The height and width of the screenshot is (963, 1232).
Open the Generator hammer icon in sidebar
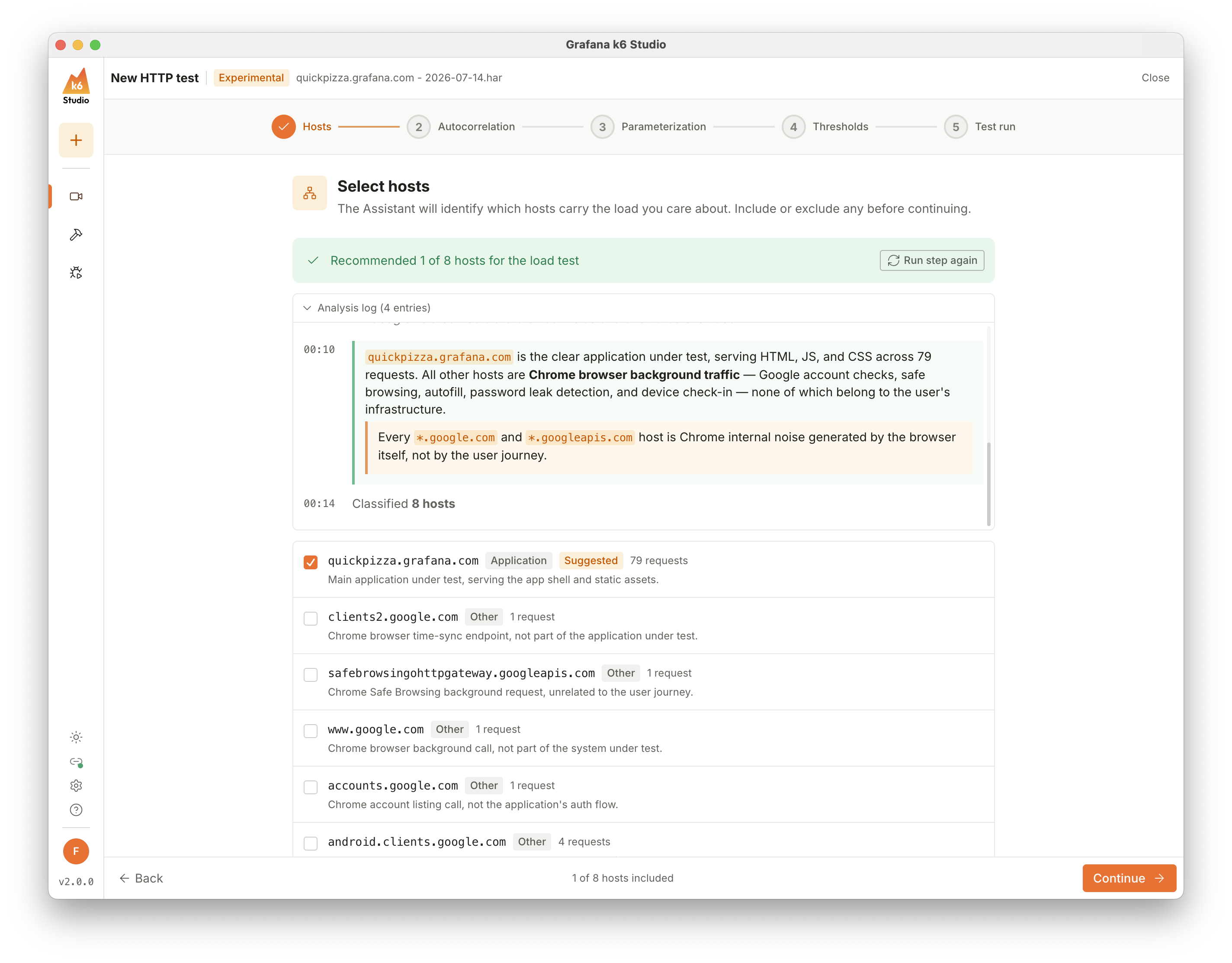point(76,234)
